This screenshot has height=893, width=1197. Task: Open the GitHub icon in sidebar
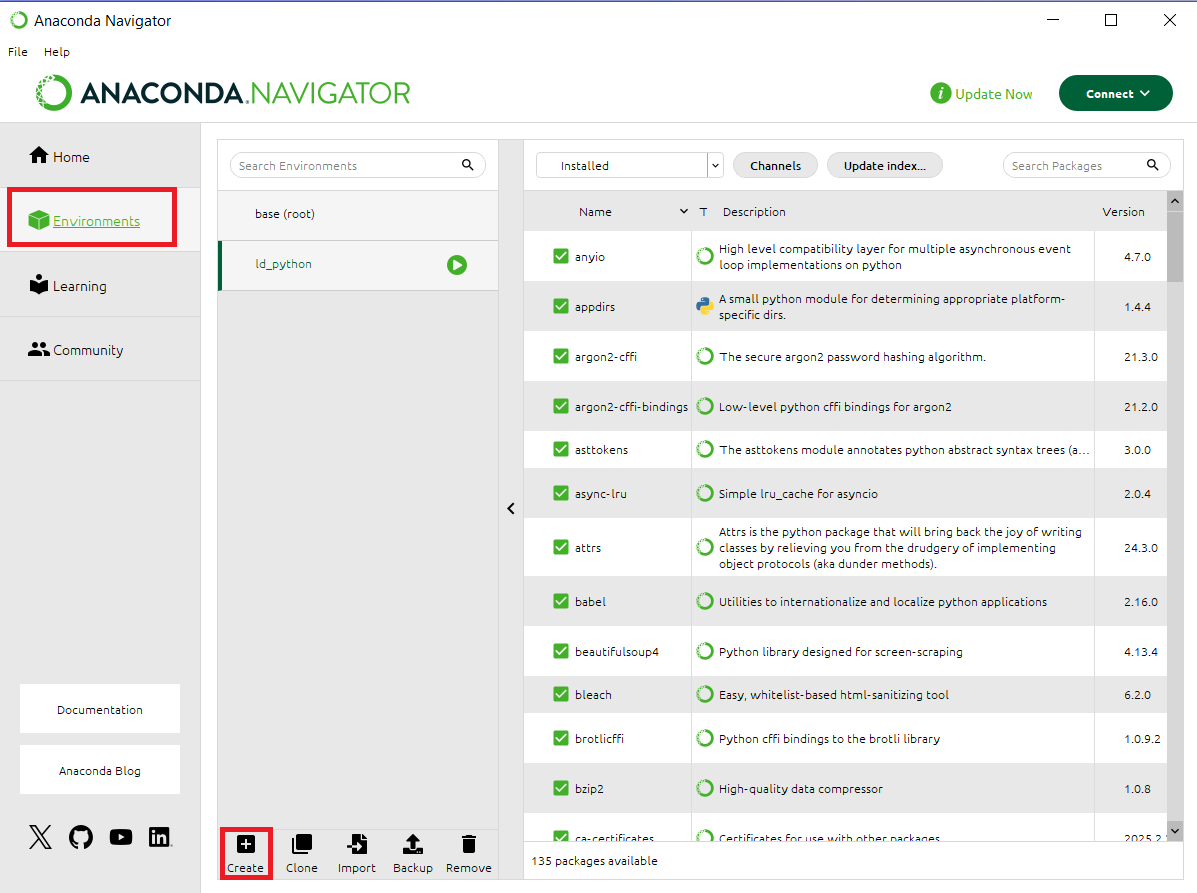80,837
